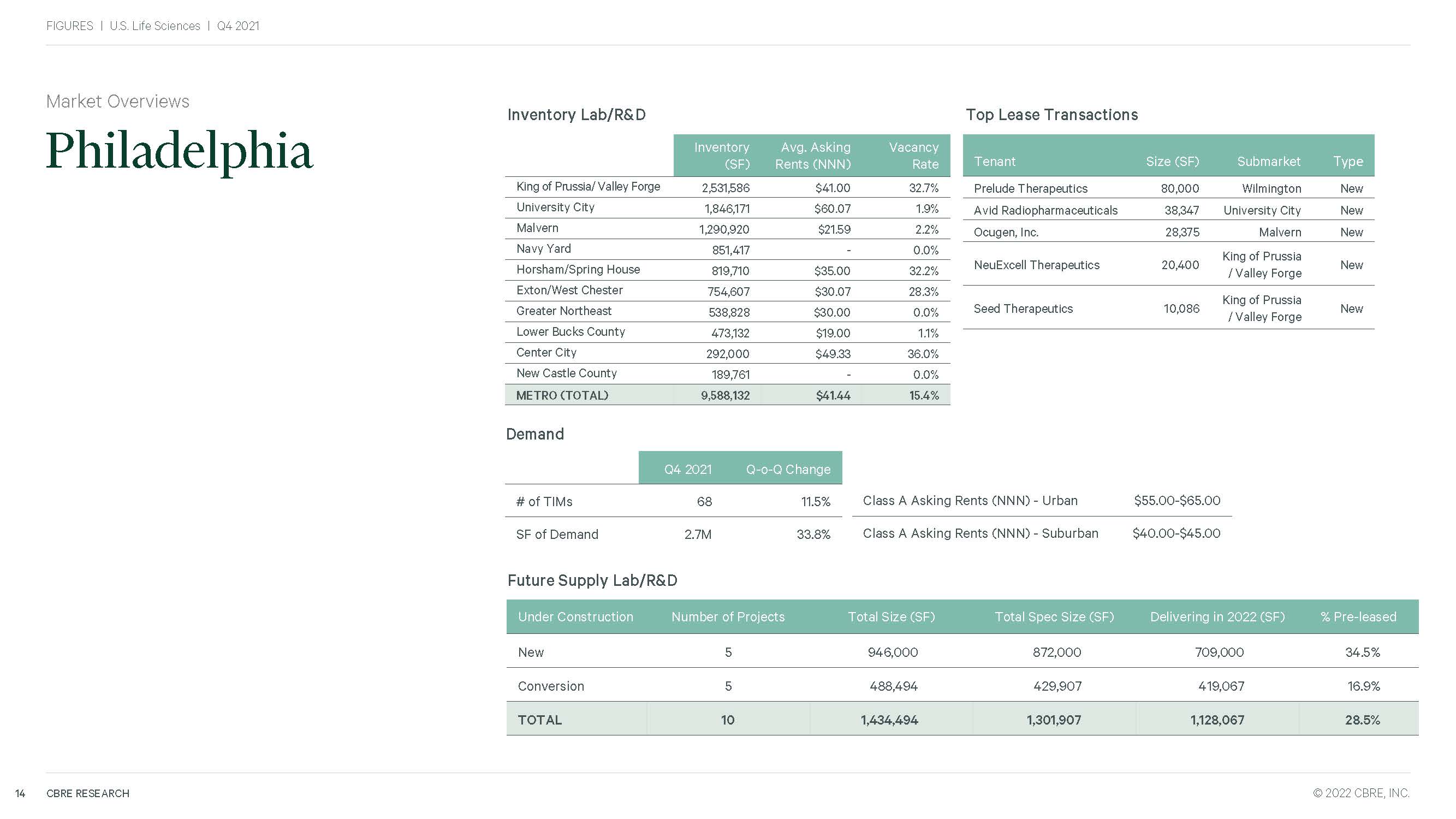Click Class A Asking Rents Urban value
The width and height of the screenshot is (1456, 819).
click(x=1176, y=500)
